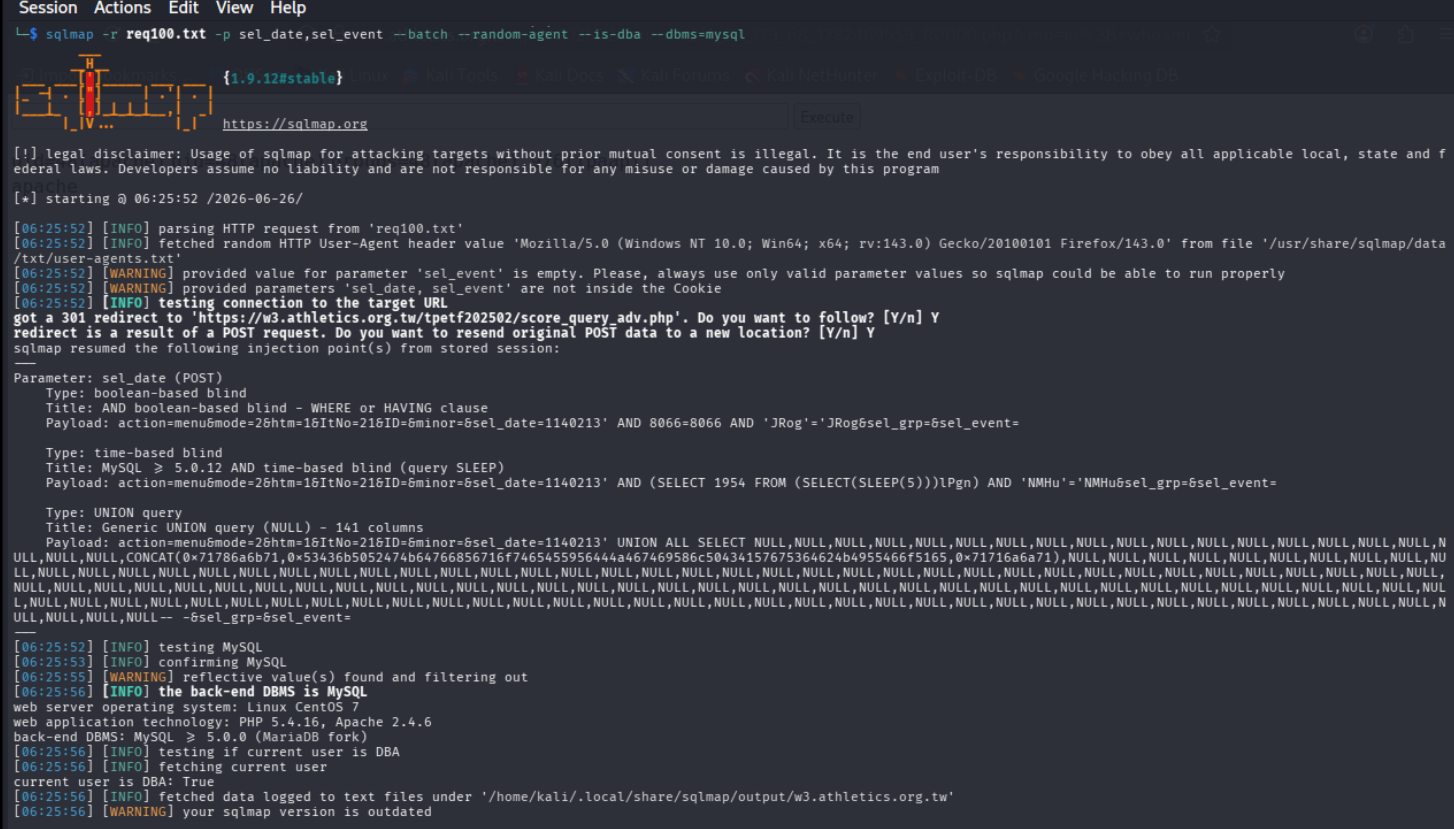Click the 'Parameter: sel_date (POST)' line
Viewport: 1454px width, 829px height.
(x=119, y=379)
